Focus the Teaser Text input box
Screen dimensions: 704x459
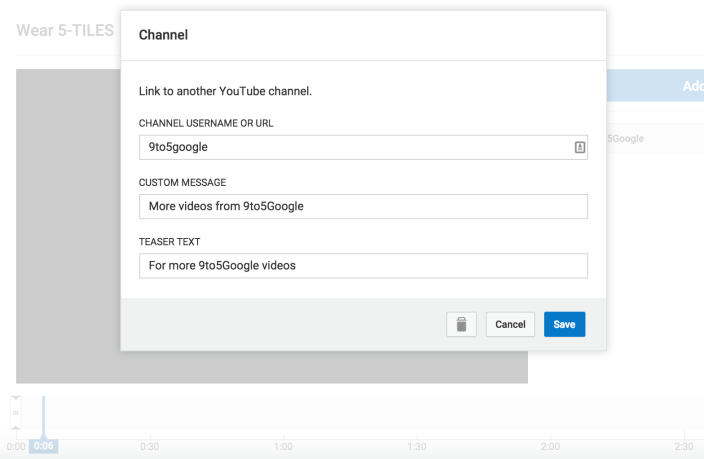click(x=363, y=265)
